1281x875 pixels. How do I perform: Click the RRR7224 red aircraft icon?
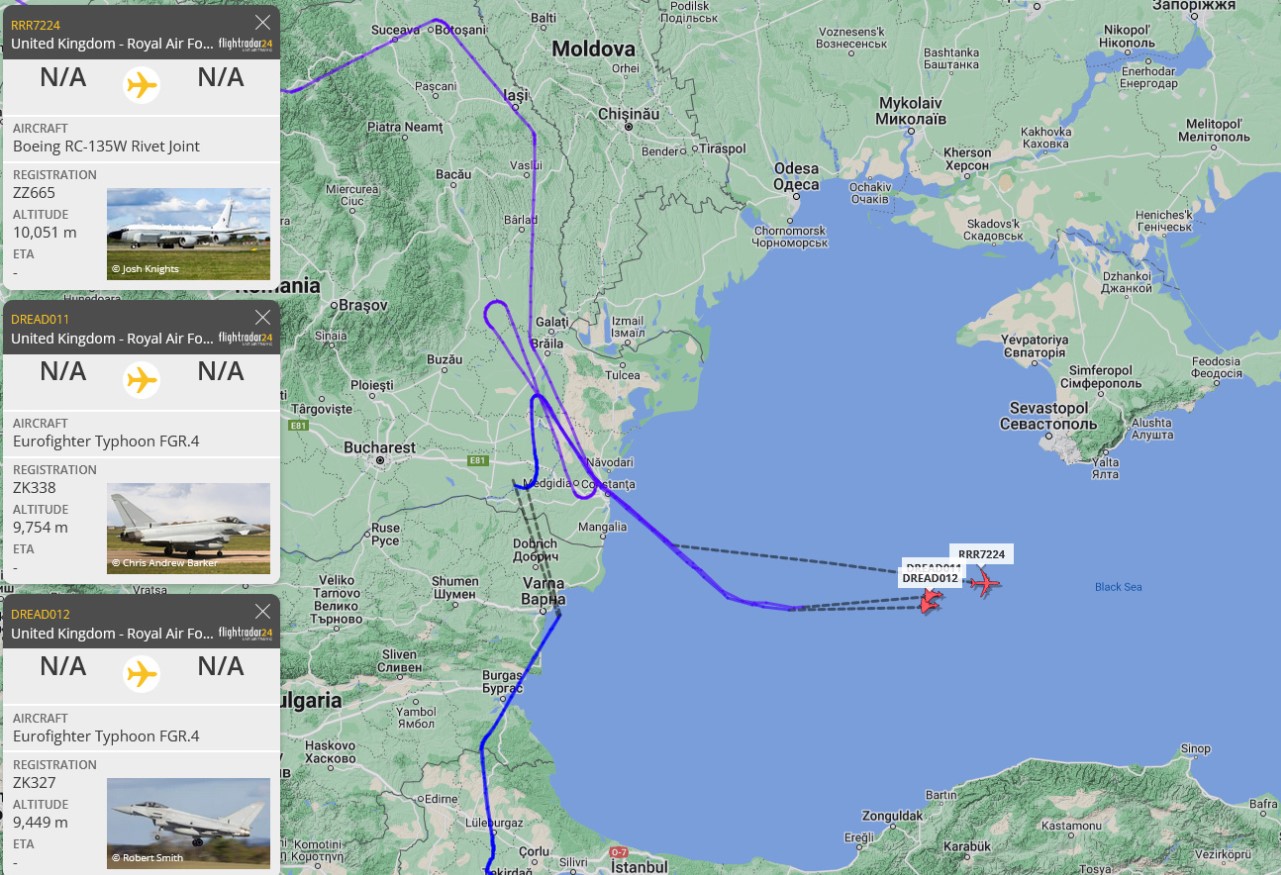(x=985, y=583)
